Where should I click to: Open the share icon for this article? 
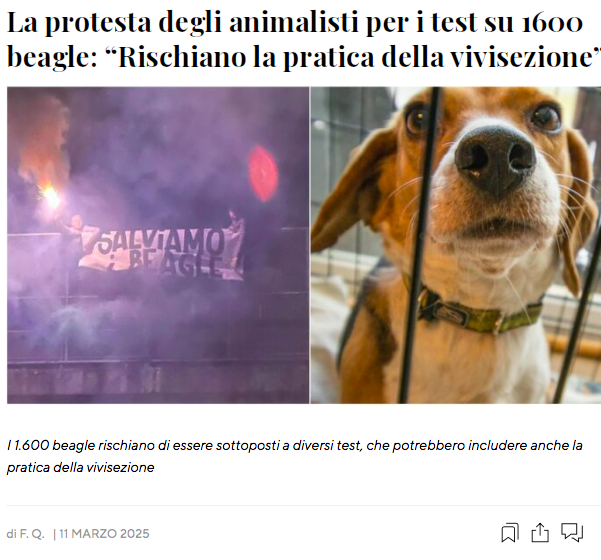(540, 533)
